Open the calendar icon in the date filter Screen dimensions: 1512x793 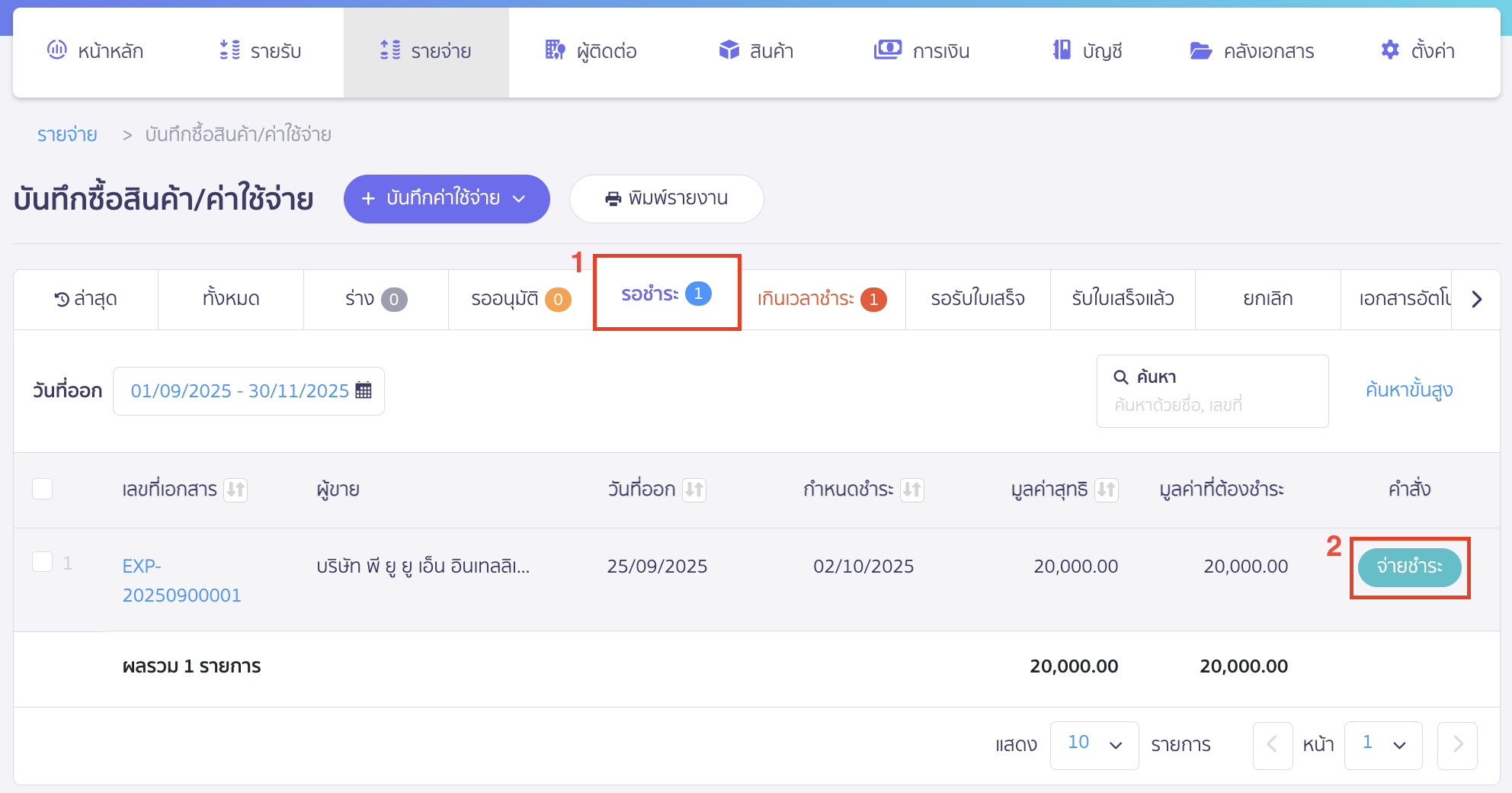point(364,390)
